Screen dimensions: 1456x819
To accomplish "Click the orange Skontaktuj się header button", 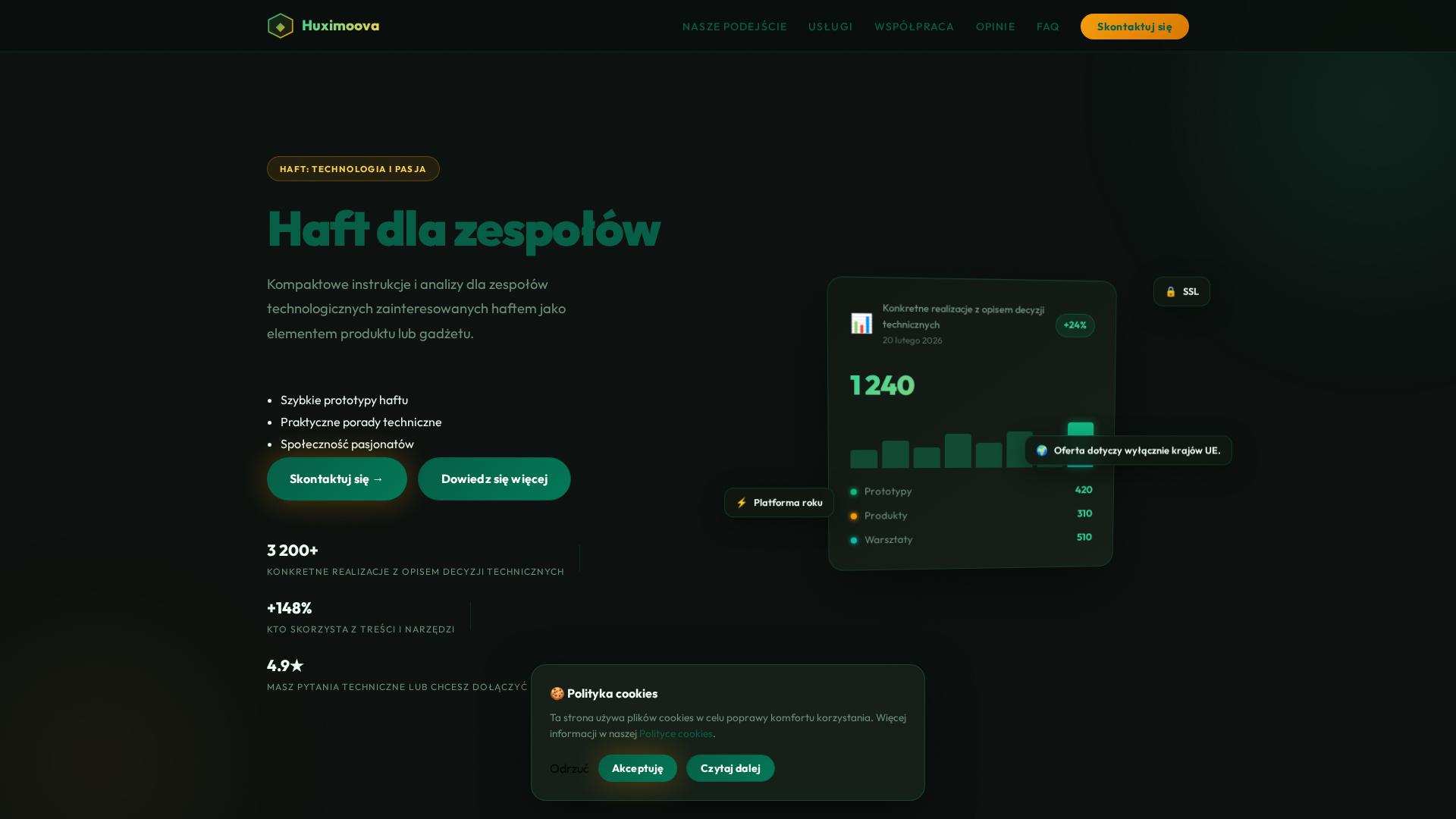I will pos(1134,27).
